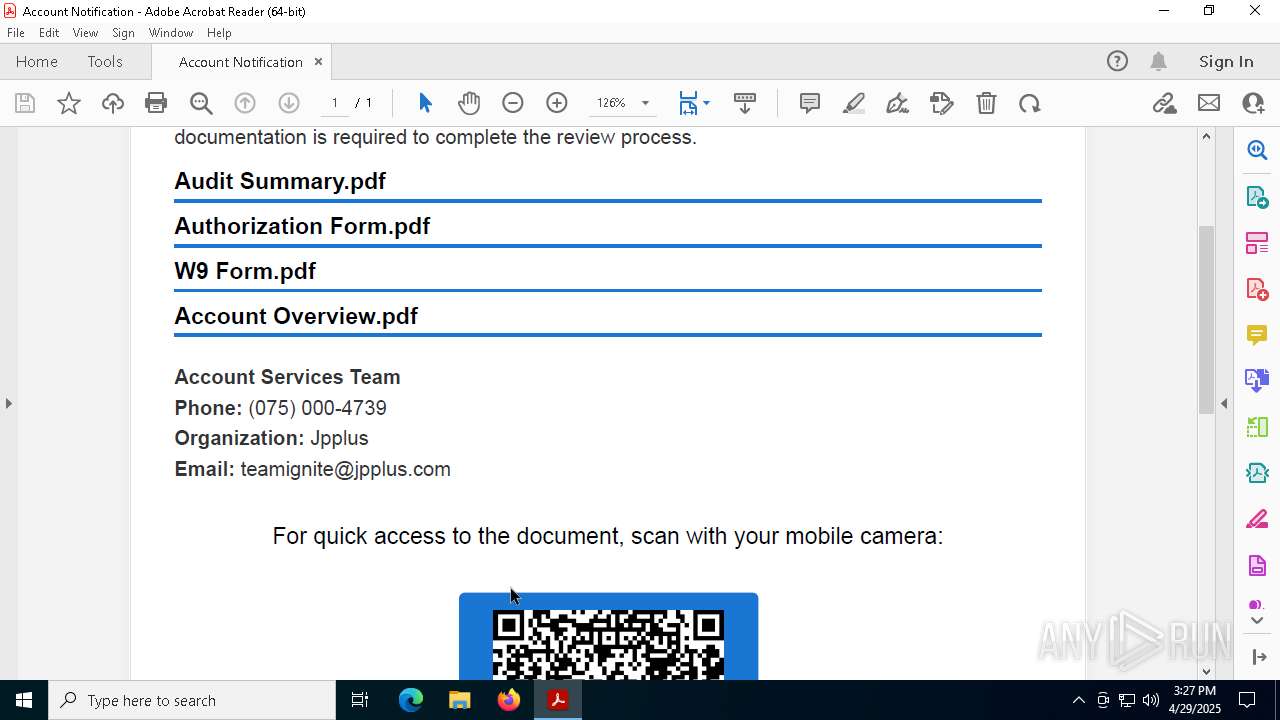This screenshot has height=720, width=1280.
Task: Show more tools chevron in sidebar
Action: 1257,621
